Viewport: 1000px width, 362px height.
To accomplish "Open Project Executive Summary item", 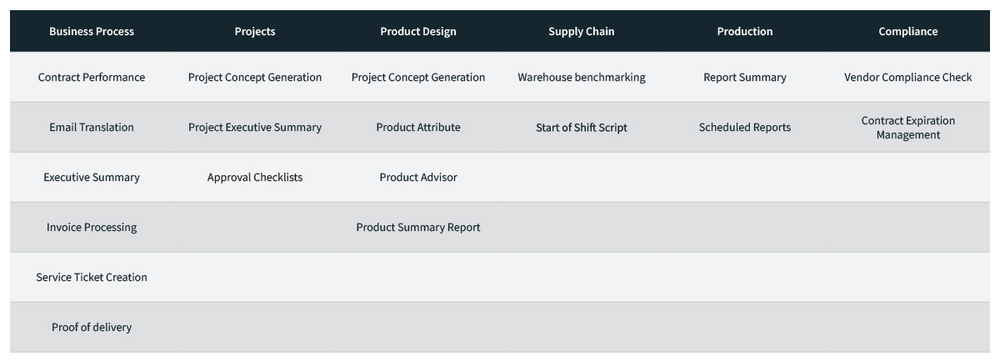I will (255, 127).
